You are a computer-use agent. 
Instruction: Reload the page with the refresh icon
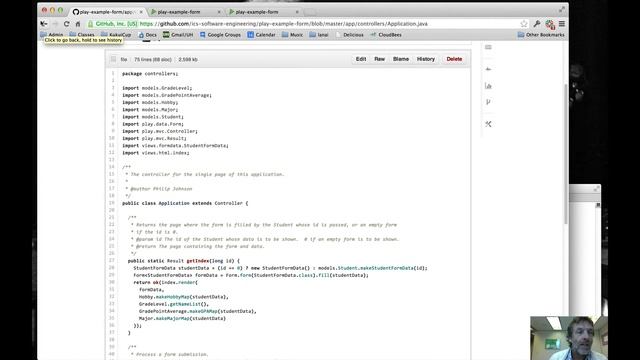pos(67,24)
